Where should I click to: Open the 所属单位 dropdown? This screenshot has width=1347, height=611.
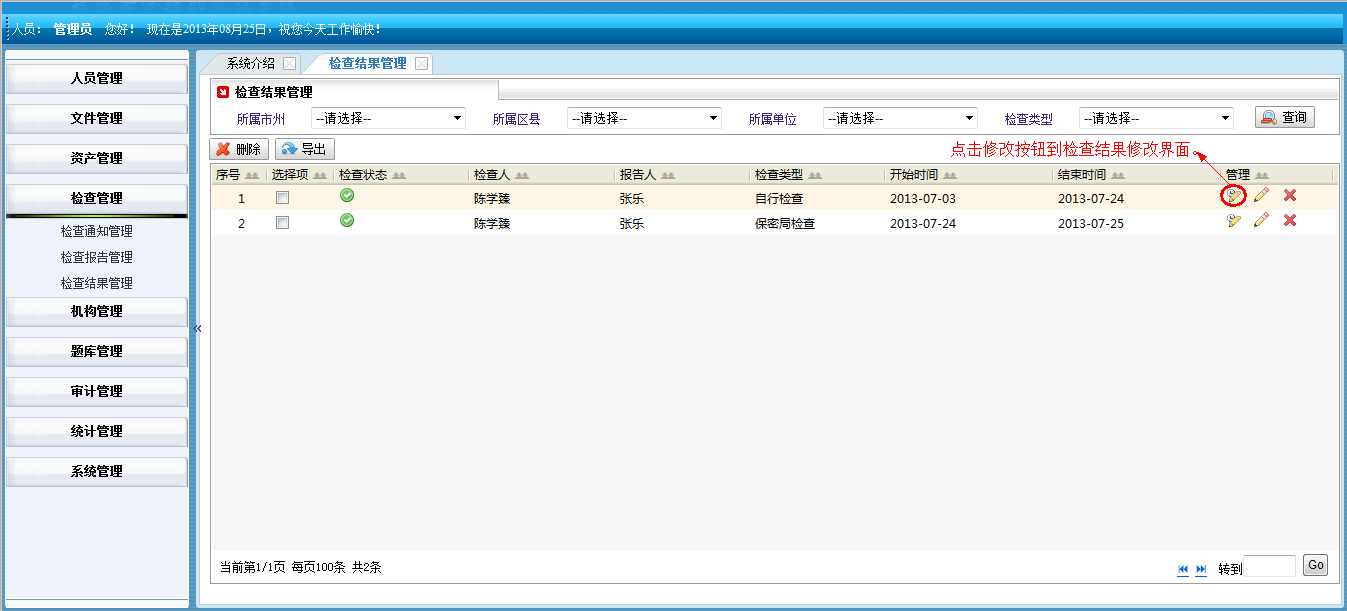[900, 118]
